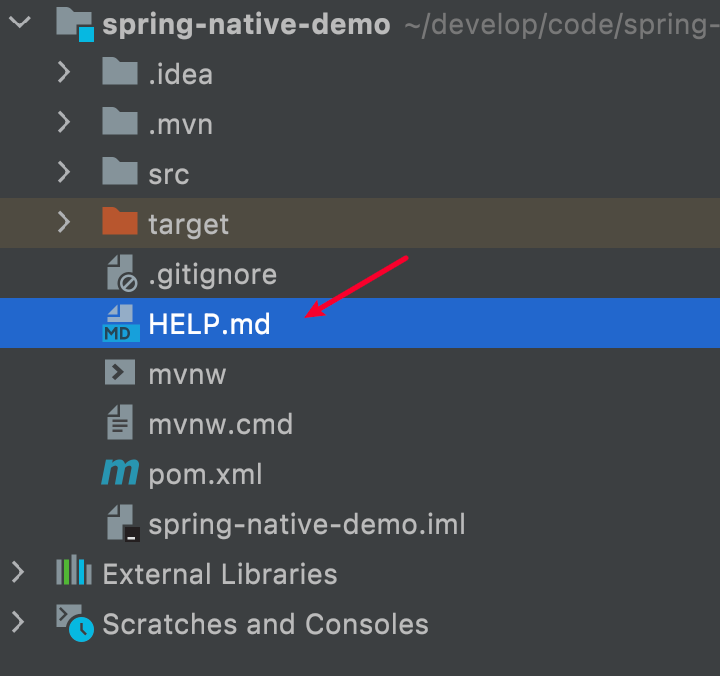
Task: Collapse the spring-native-demo project root
Action: tap(20, 22)
